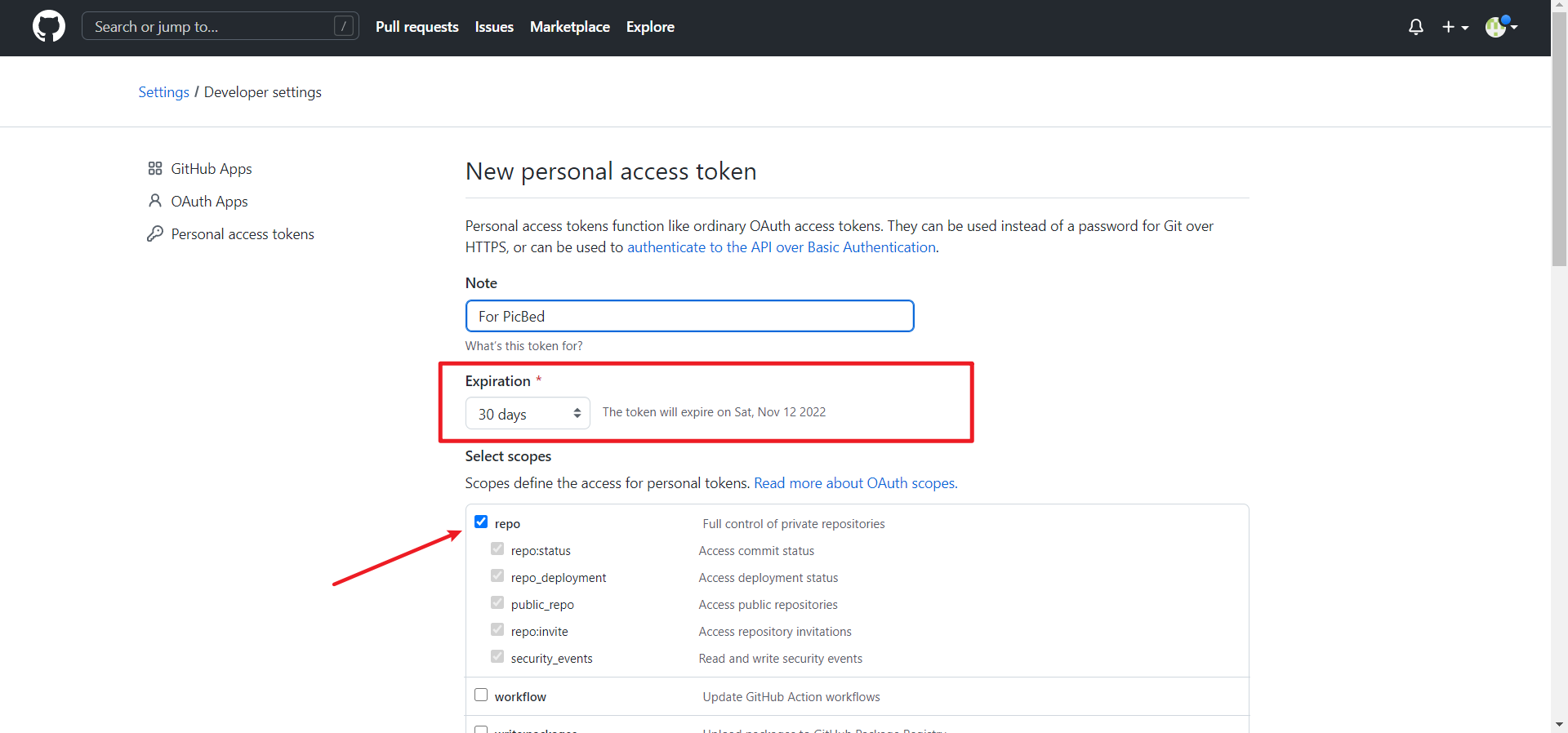This screenshot has height=733, width=1568.
Task: Click the Developer settings breadcrumb text
Action: tap(263, 92)
